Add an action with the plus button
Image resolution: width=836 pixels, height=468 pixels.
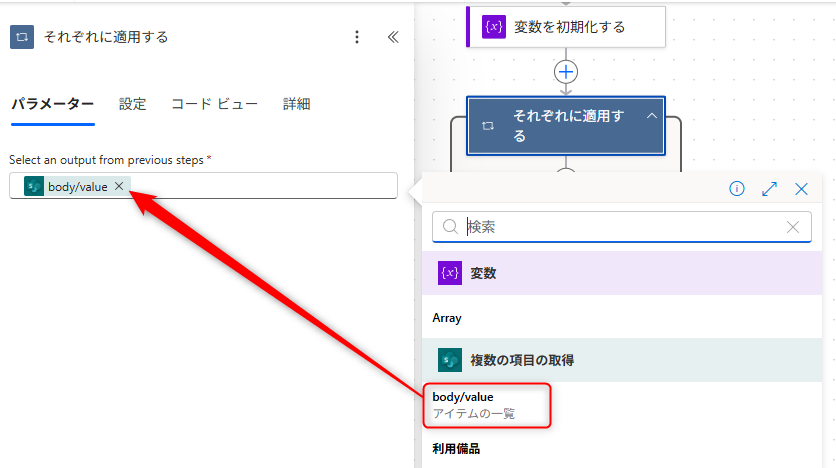point(566,72)
